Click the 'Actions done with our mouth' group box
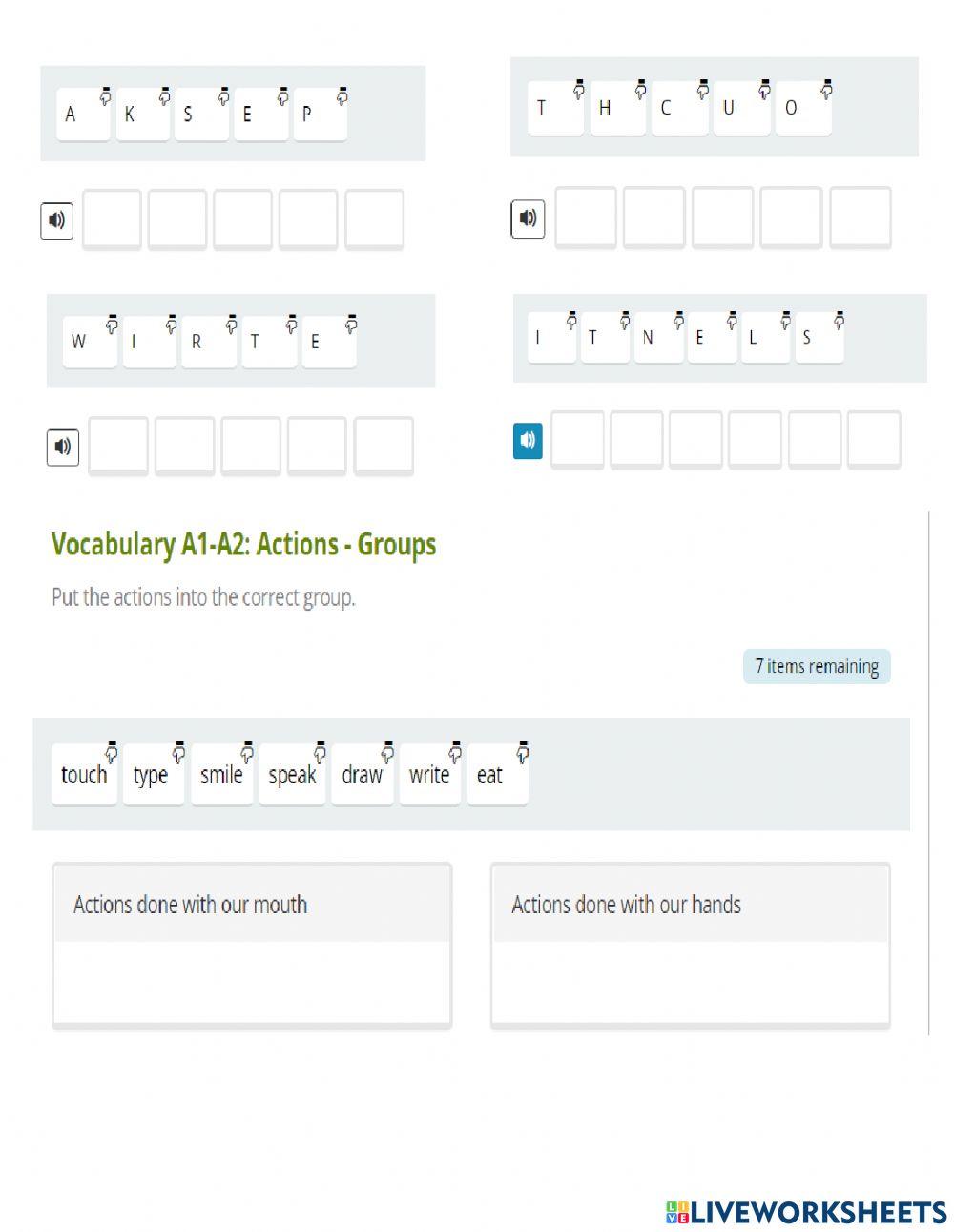 coord(252,945)
